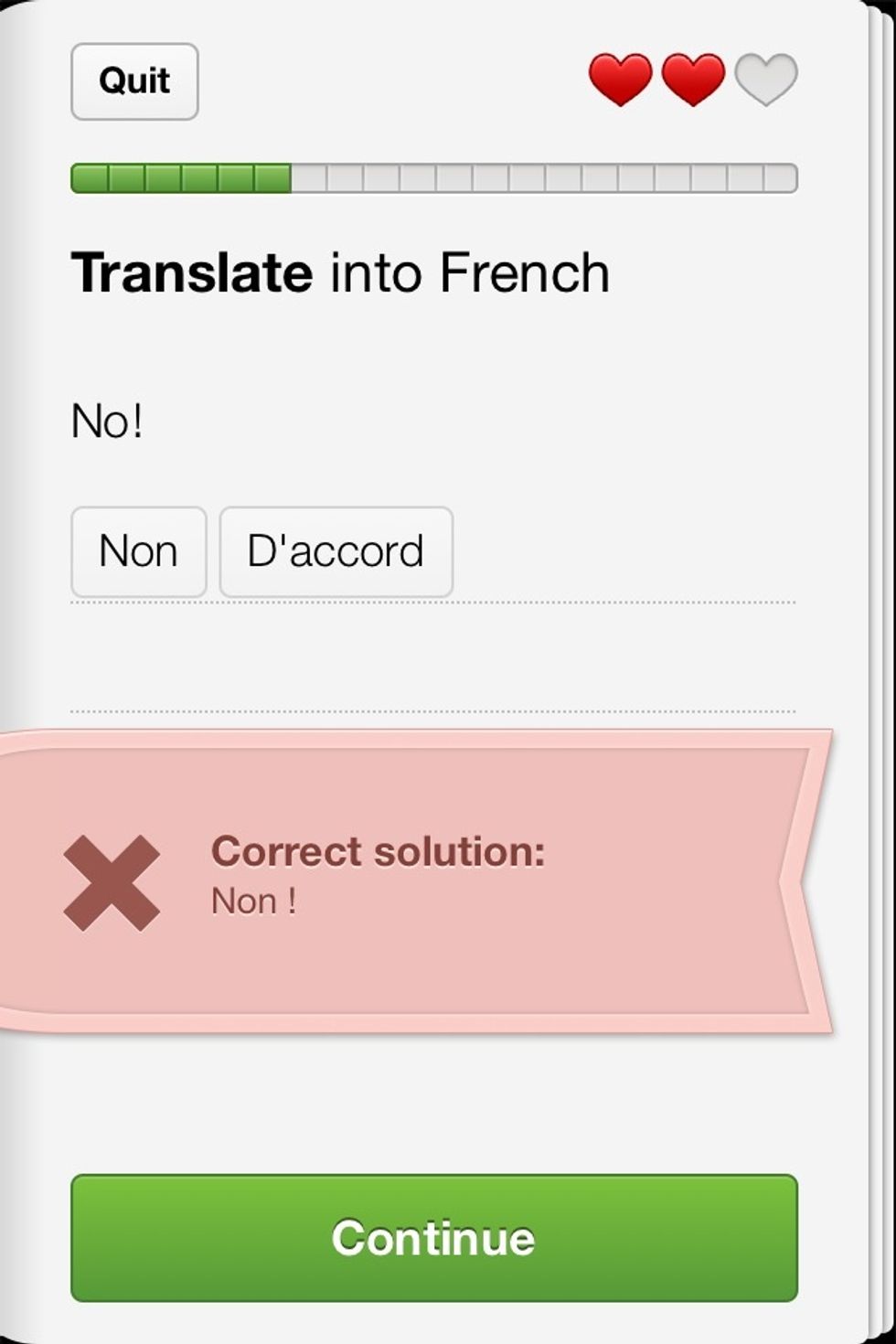Click the red X incorrect icon
896x1344 pixels.
point(112,883)
